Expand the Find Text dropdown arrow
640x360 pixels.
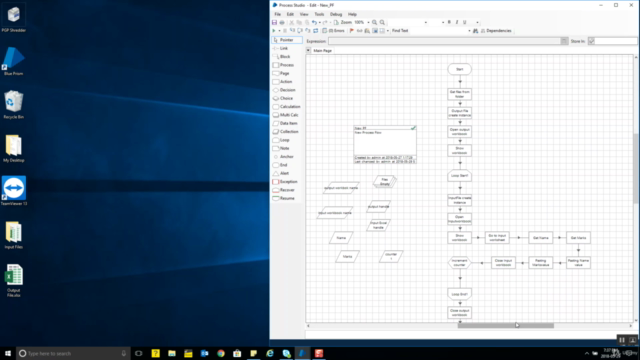tap(469, 31)
